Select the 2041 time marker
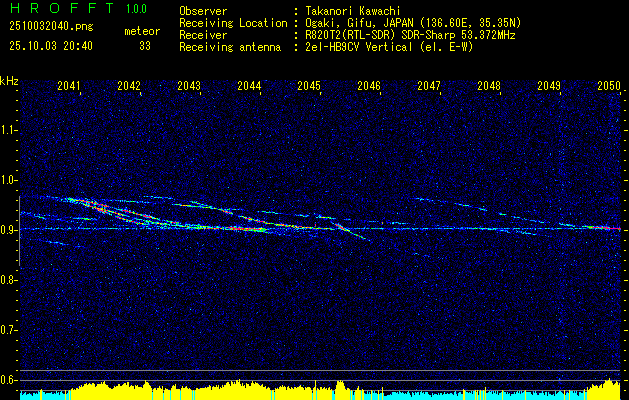This screenshot has width=629, height=400. click(69, 86)
